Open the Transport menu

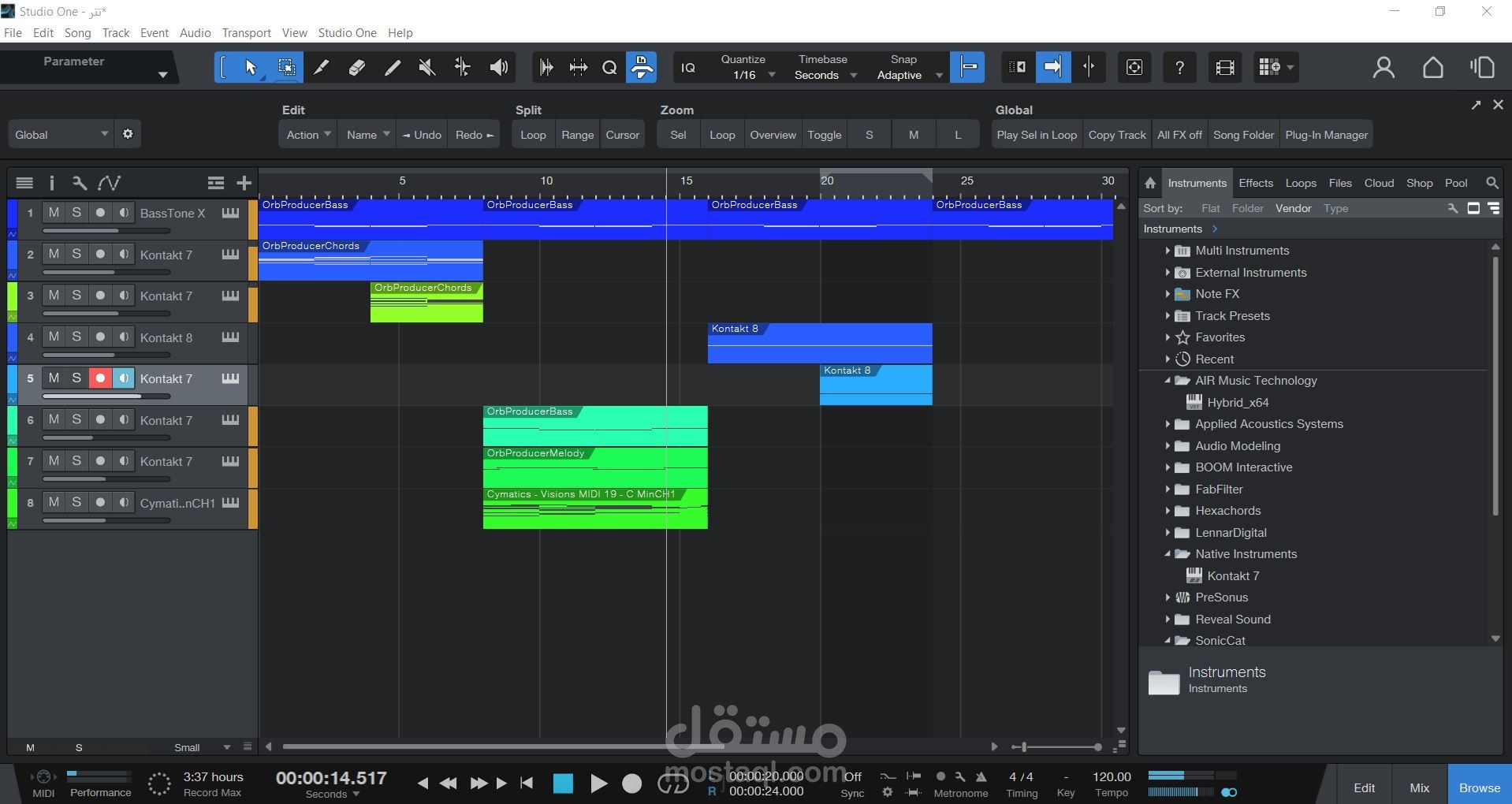[246, 33]
